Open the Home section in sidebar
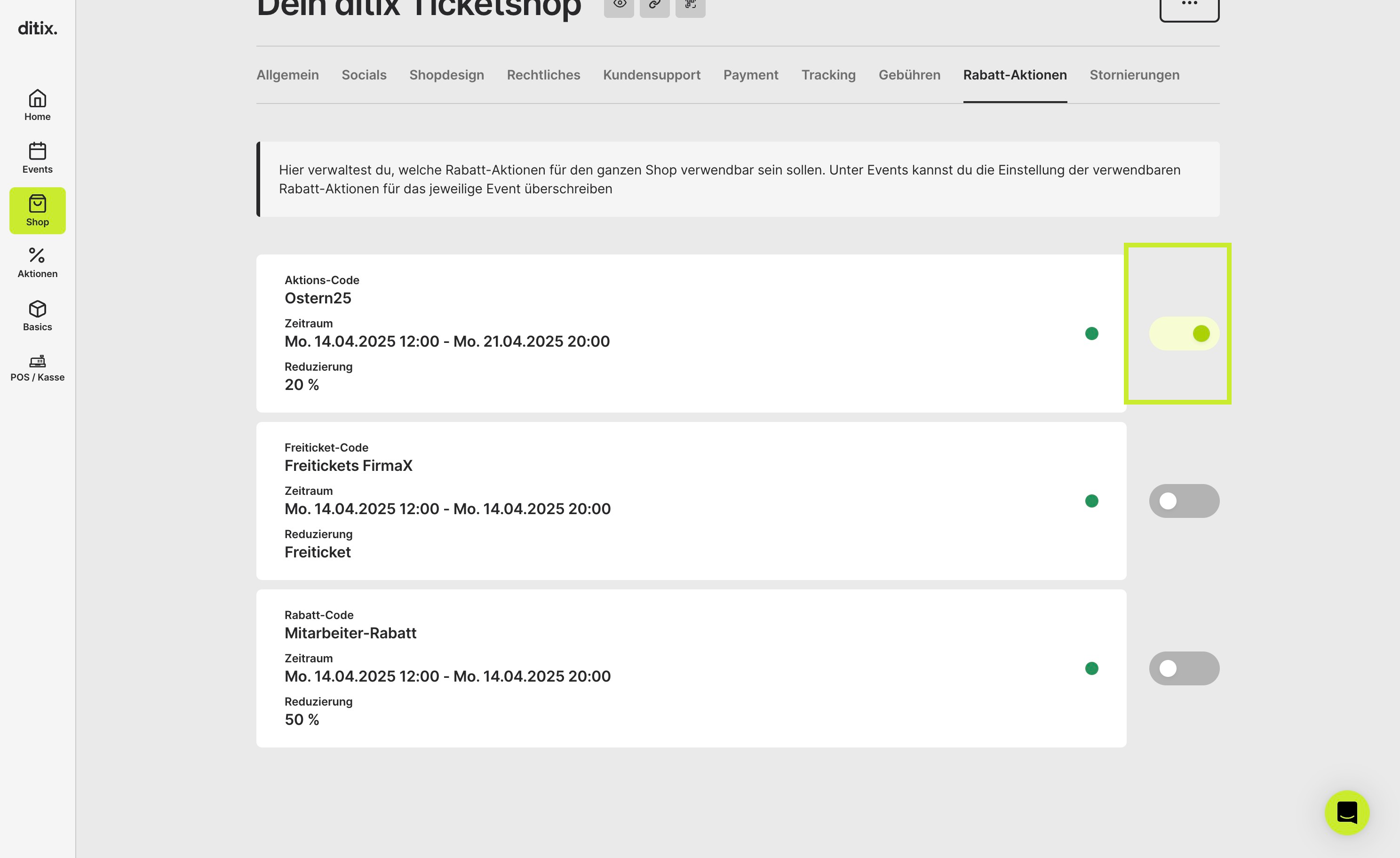Screen dimensions: 1400x858 coord(38,105)
